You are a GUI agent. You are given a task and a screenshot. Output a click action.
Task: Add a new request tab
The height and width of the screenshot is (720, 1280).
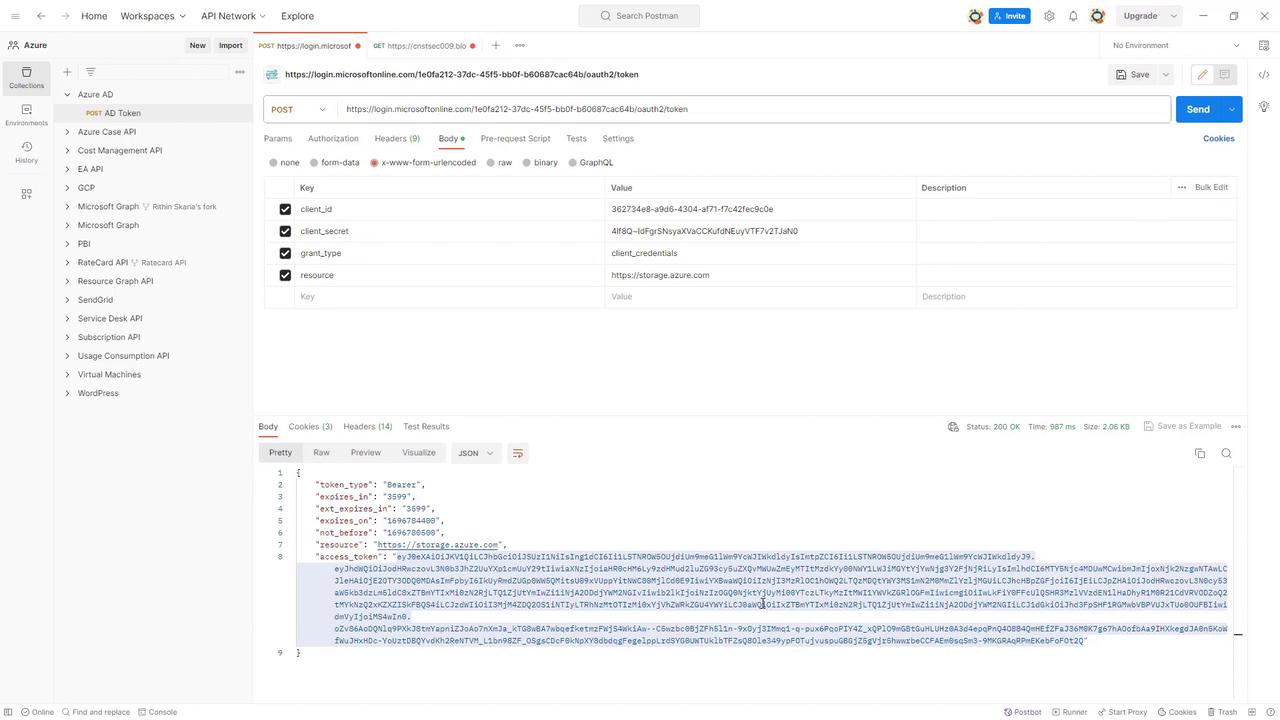[495, 45]
